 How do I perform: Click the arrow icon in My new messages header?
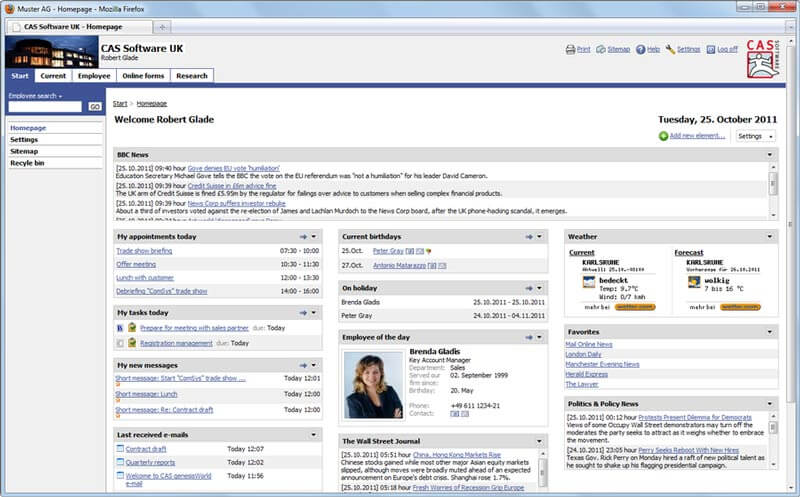(303, 365)
